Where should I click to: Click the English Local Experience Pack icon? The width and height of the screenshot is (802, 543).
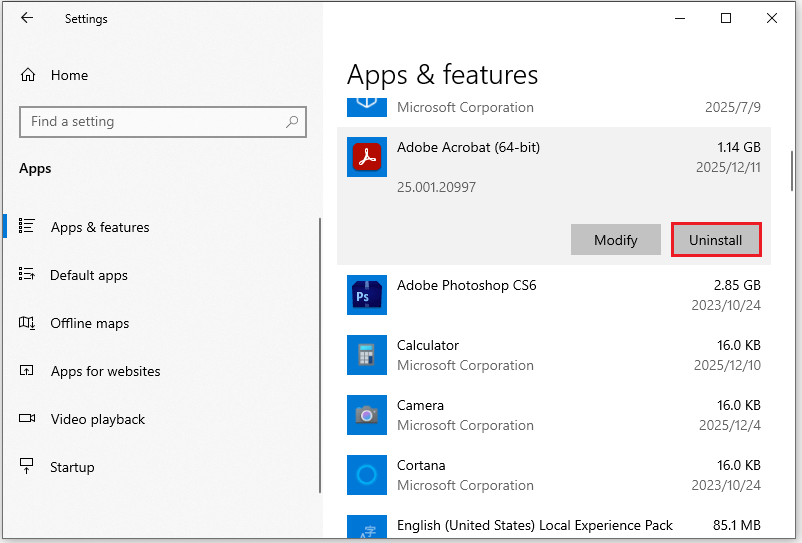tap(367, 526)
